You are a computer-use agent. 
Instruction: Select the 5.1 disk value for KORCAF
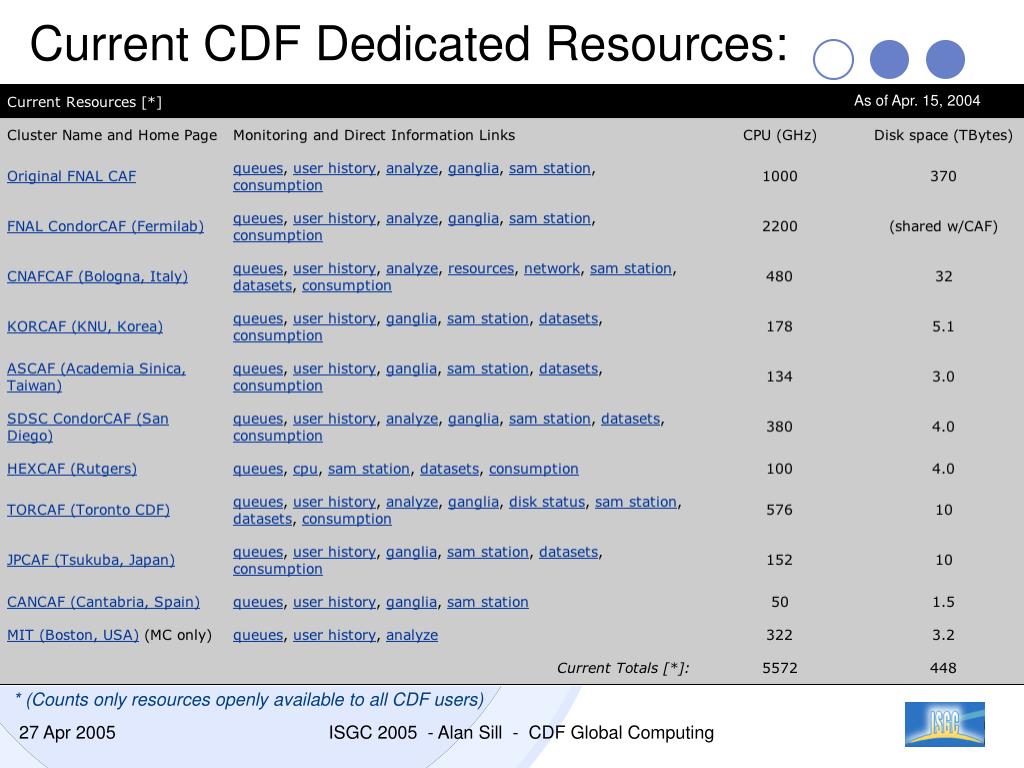pyautogui.click(x=943, y=327)
